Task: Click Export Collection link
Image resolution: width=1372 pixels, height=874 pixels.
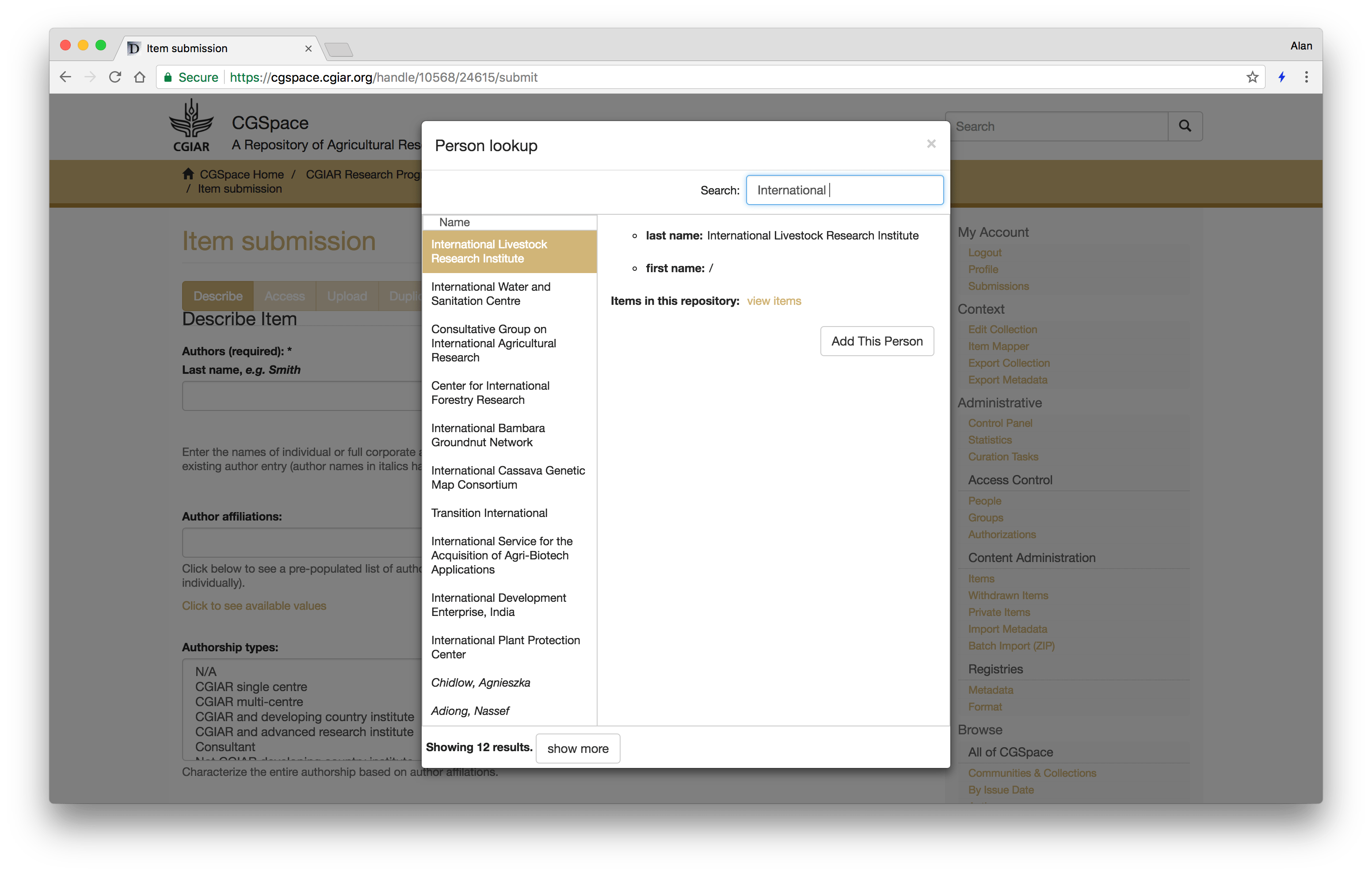Action: pyautogui.click(x=1009, y=363)
